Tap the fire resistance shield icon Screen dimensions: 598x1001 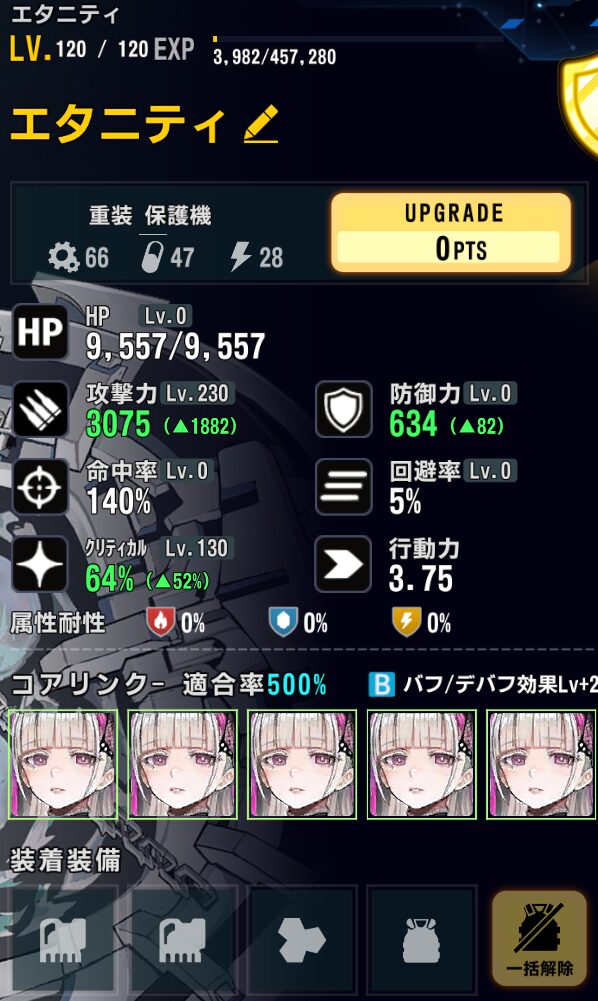[x=160, y=622]
